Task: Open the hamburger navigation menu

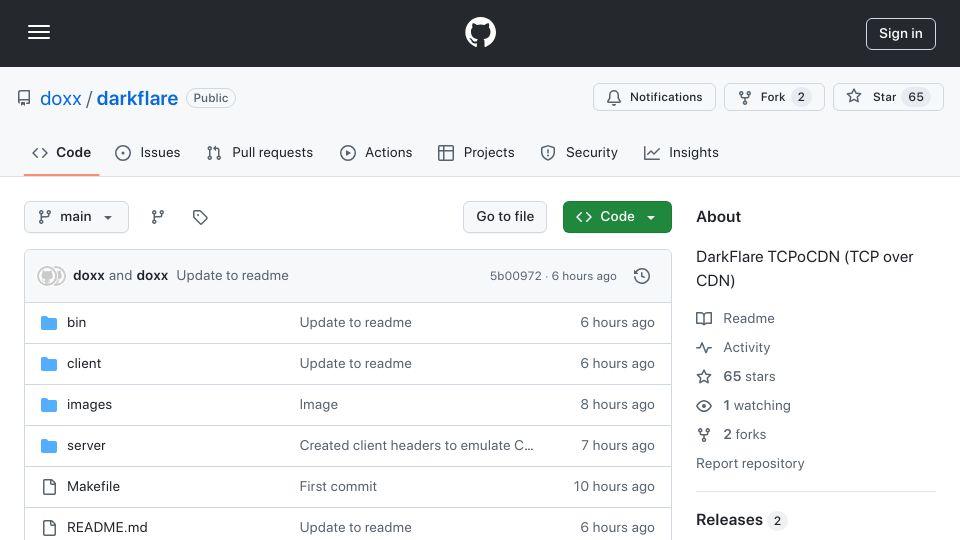Action: tap(39, 32)
